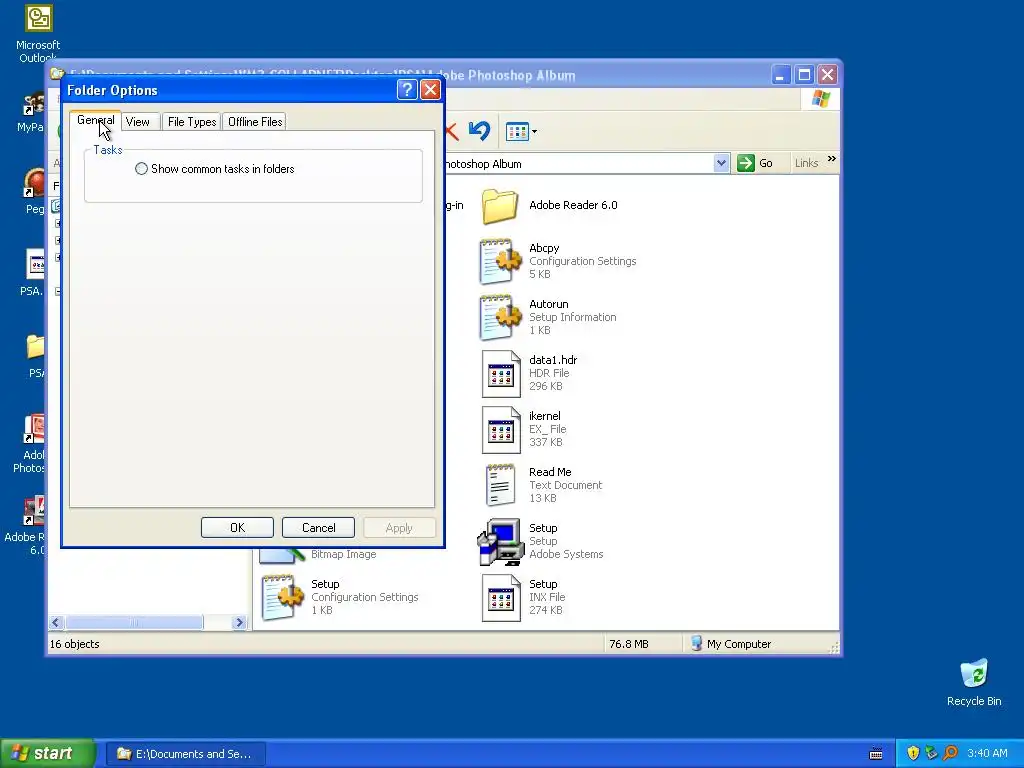Expand the address bar dropdown arrow
Image resolution: width=1024 pixels, height=768 pixels.
pyautogui.click(x=721, y=163)
